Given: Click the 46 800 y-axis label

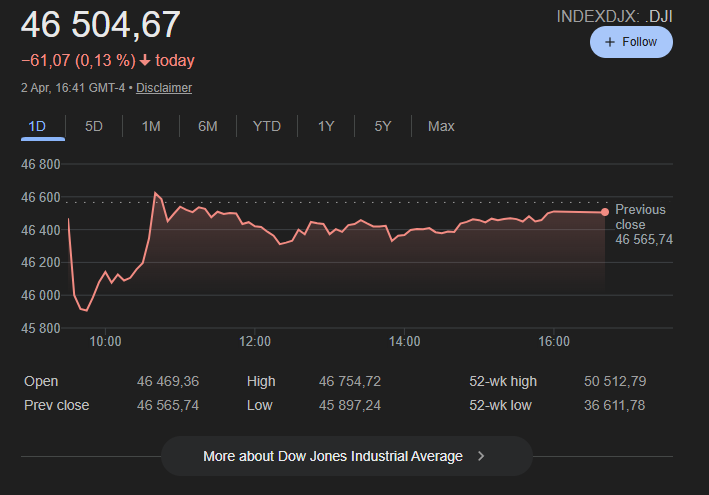Looking at the screenshot, I should [x=41, y=164].
